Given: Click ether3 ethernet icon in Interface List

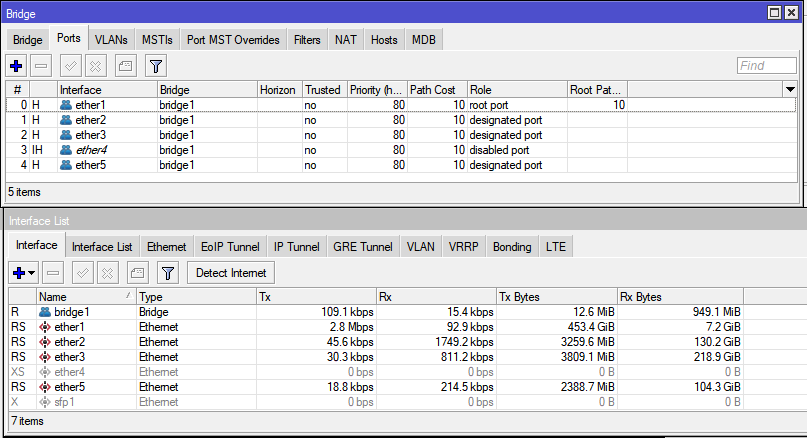Looking at the screenshot, I should 45,357.
